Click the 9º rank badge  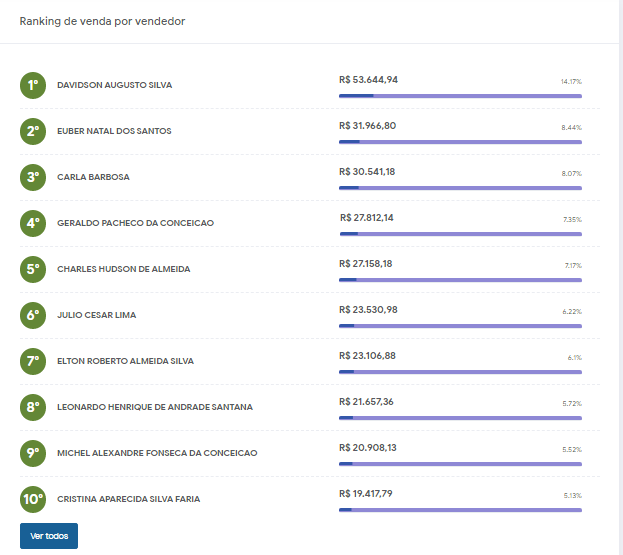coord(33,453)
